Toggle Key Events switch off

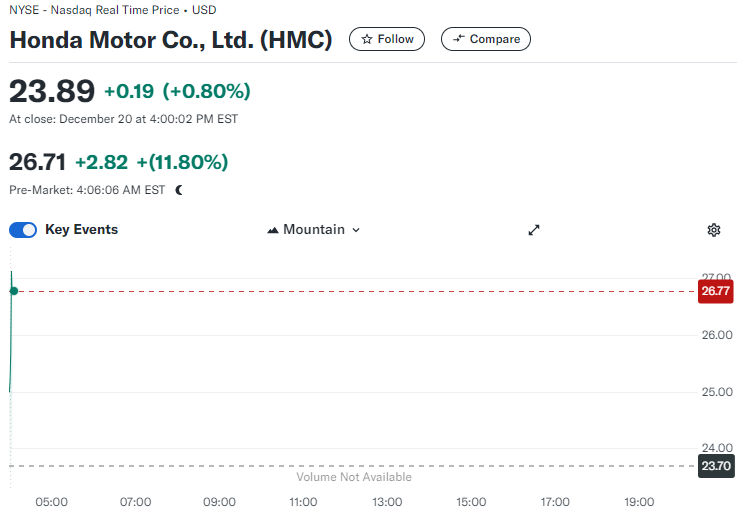(x=23, y=230)
